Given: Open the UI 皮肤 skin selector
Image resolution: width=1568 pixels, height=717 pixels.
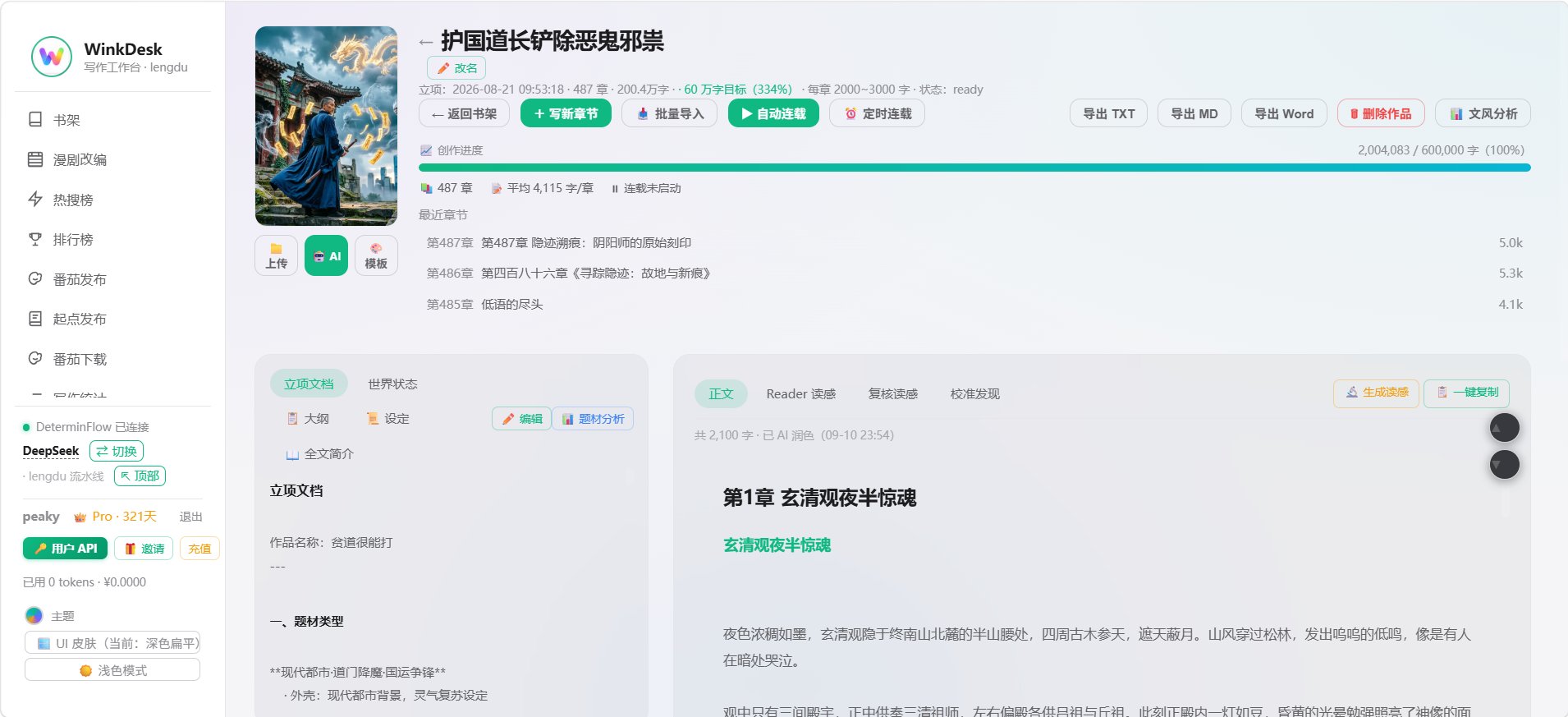Looking at the screenshot, I should [x=112, y=643].
